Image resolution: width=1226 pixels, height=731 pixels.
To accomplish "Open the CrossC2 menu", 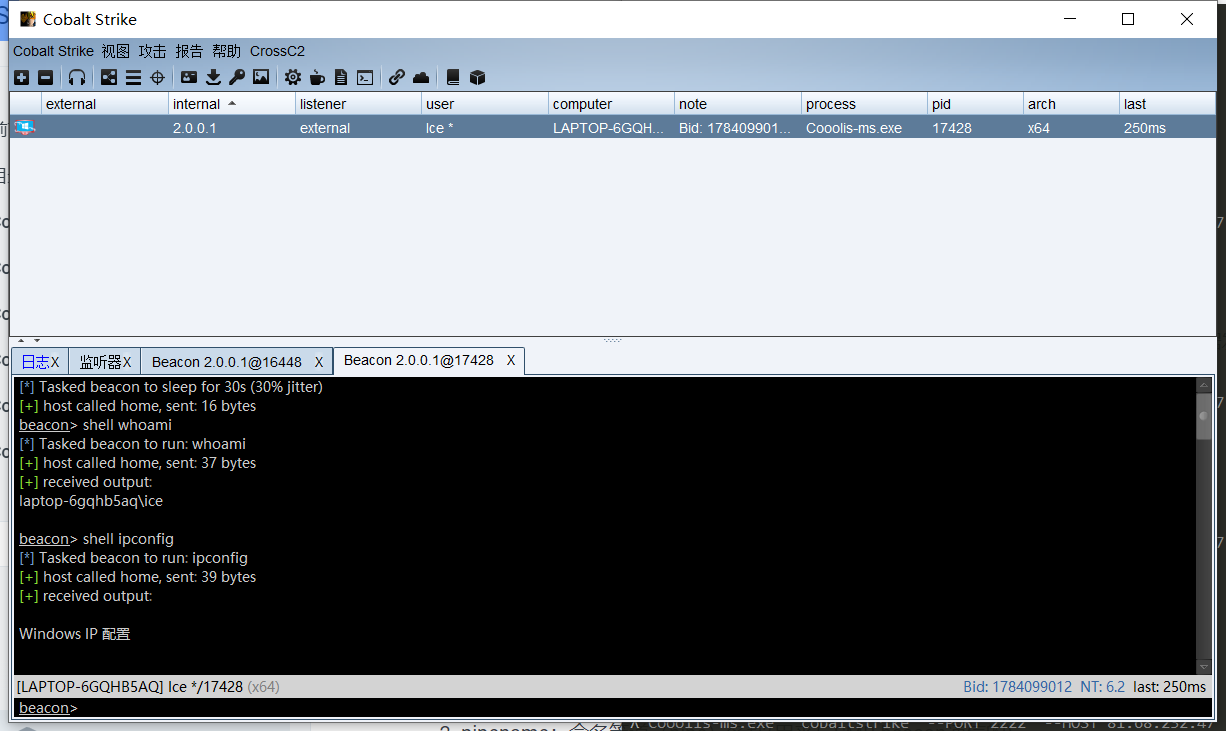I will [277, 51].
